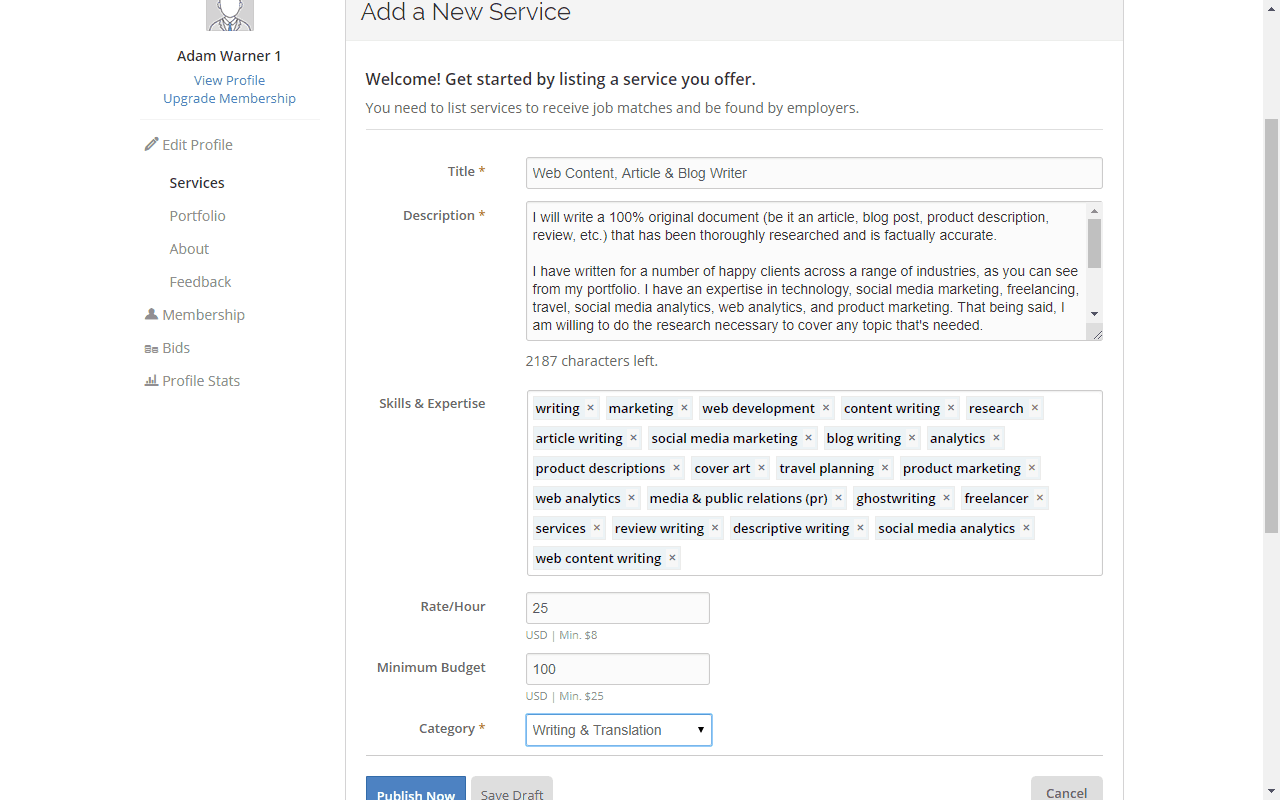Click the description resize handle
This screenshot has height=800, width=1280.
click(1095, 334)
